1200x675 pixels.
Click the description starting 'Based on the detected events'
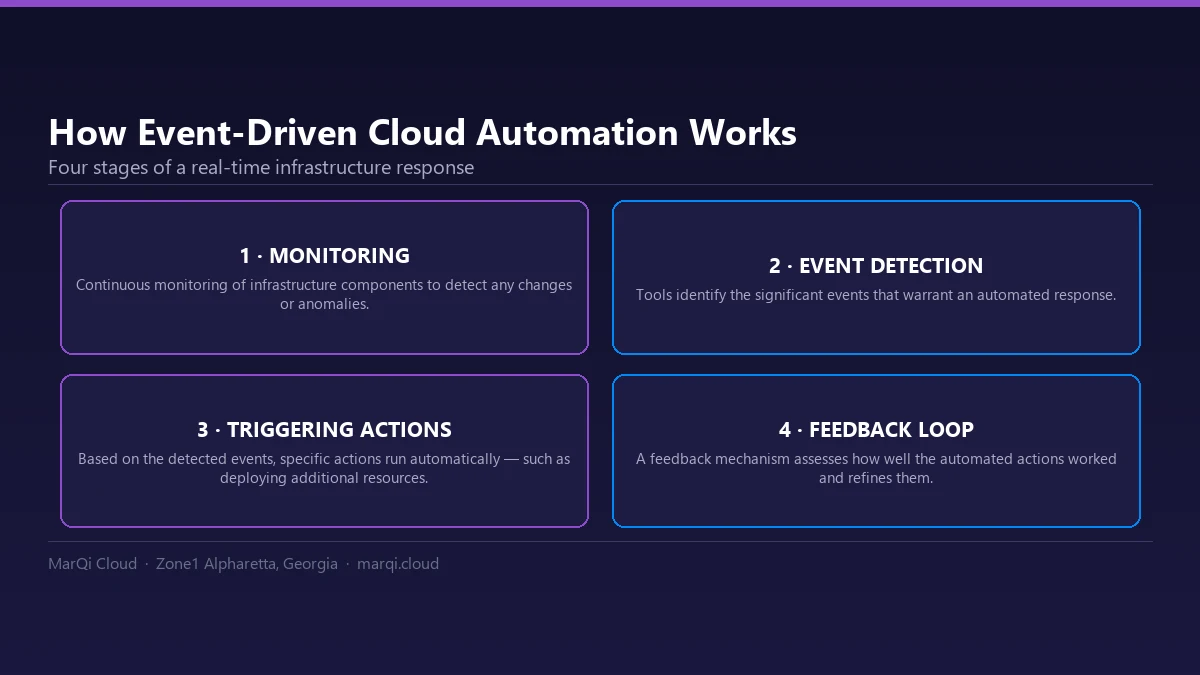[324, 468]
